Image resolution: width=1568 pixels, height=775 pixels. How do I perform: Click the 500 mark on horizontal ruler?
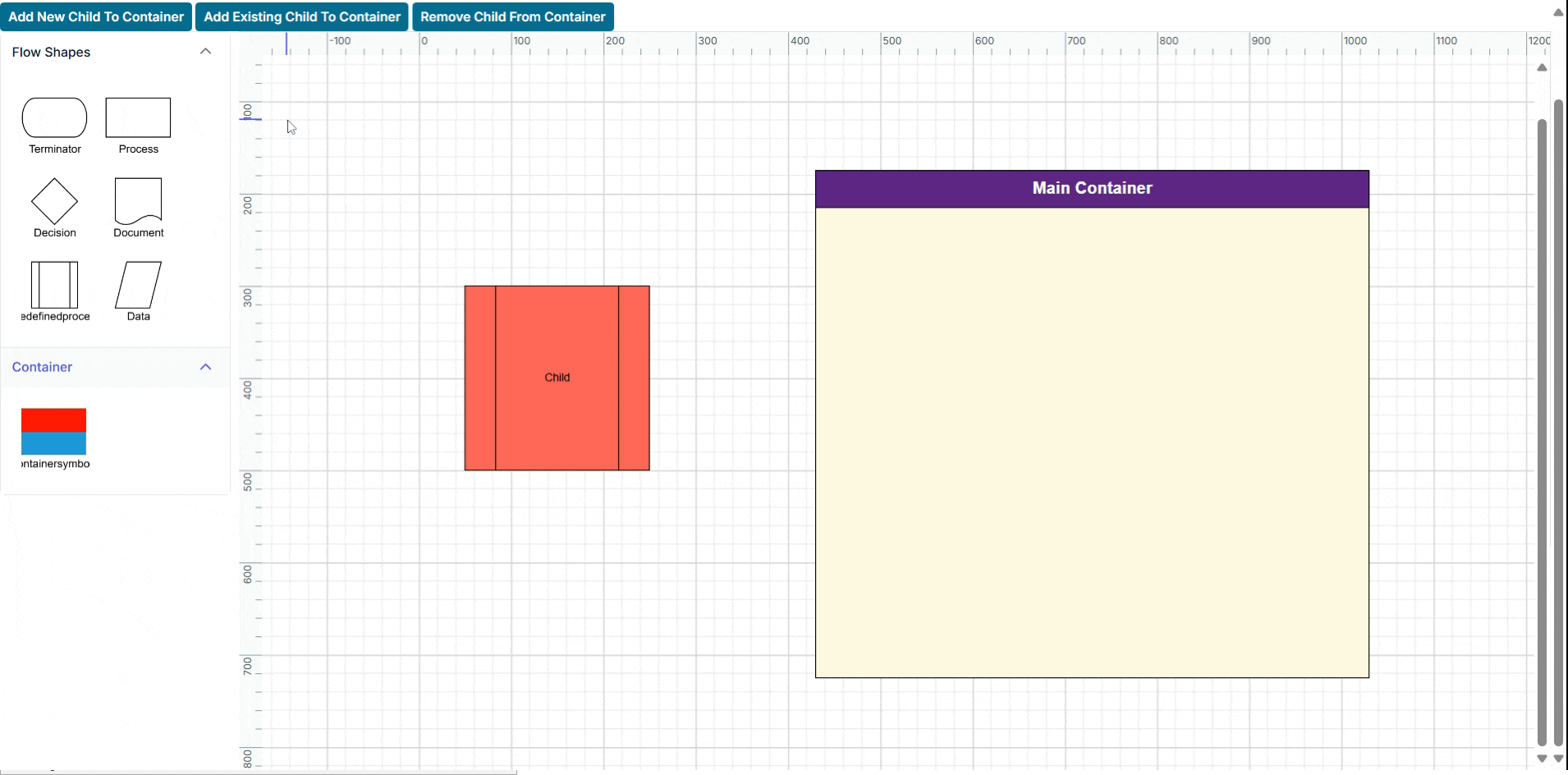click(892, 41)
